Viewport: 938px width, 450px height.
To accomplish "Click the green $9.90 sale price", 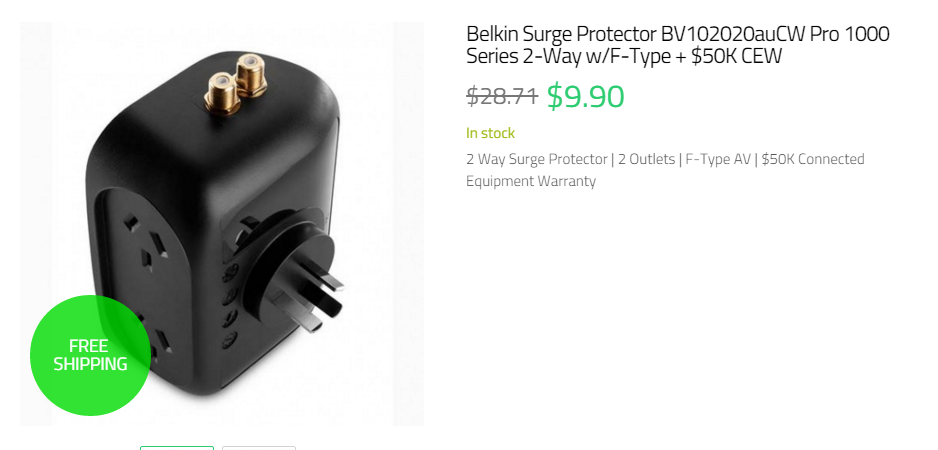I will 586,96.
